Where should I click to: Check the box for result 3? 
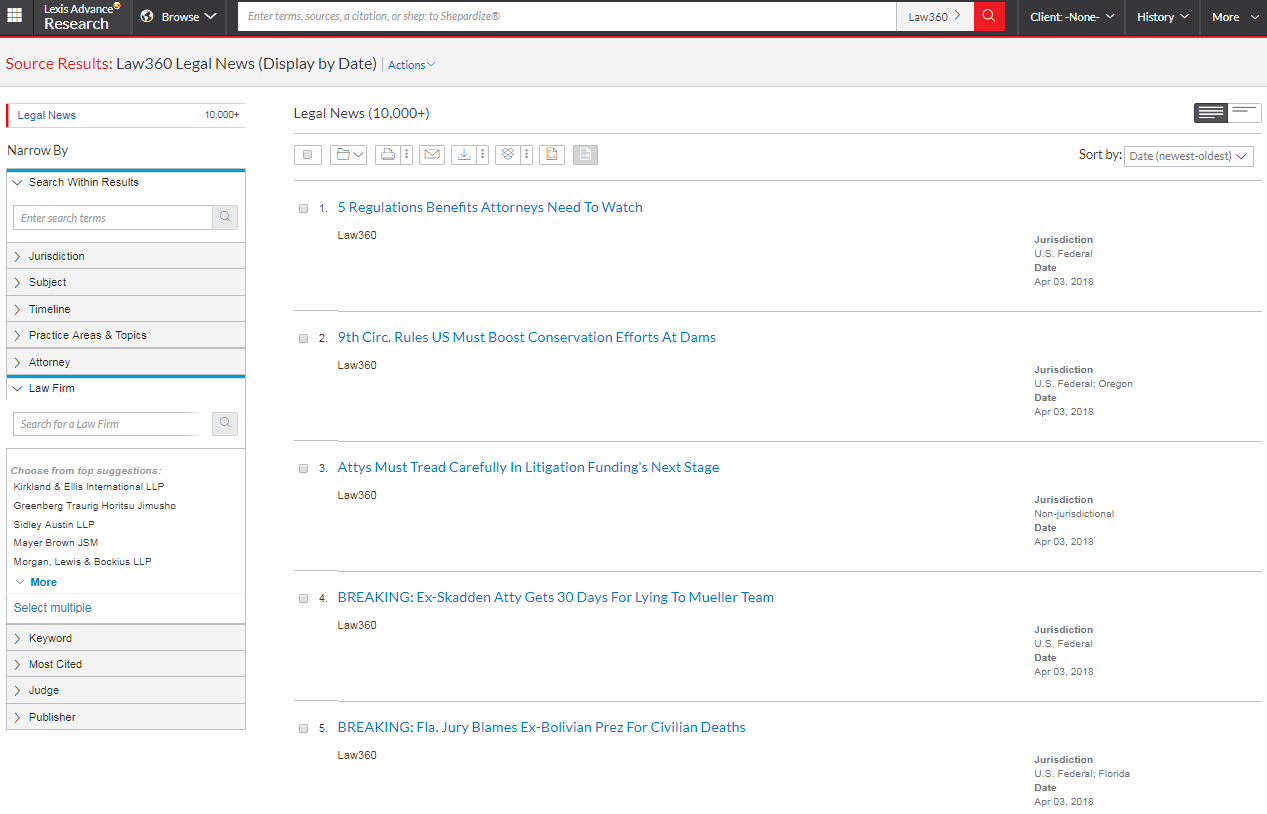point(303,468)
